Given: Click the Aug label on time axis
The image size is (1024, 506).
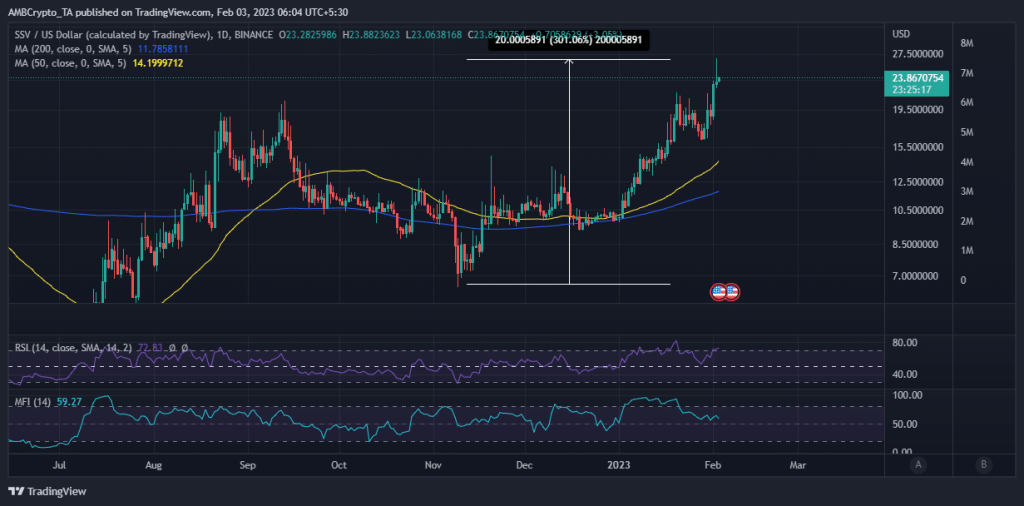Looking at the screenshot, I should click(x=155, y=465).
